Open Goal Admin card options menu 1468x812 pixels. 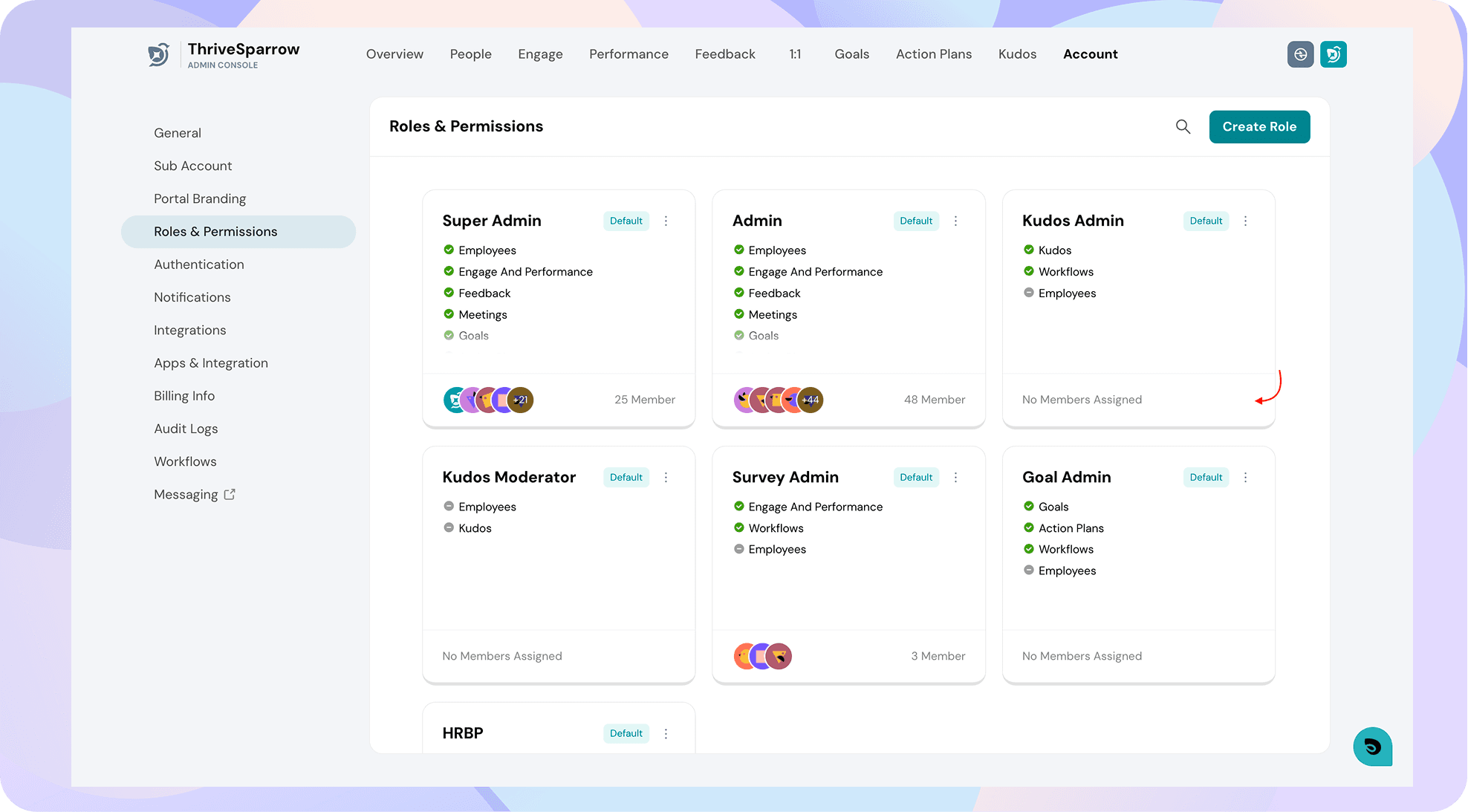point(1245,477)
